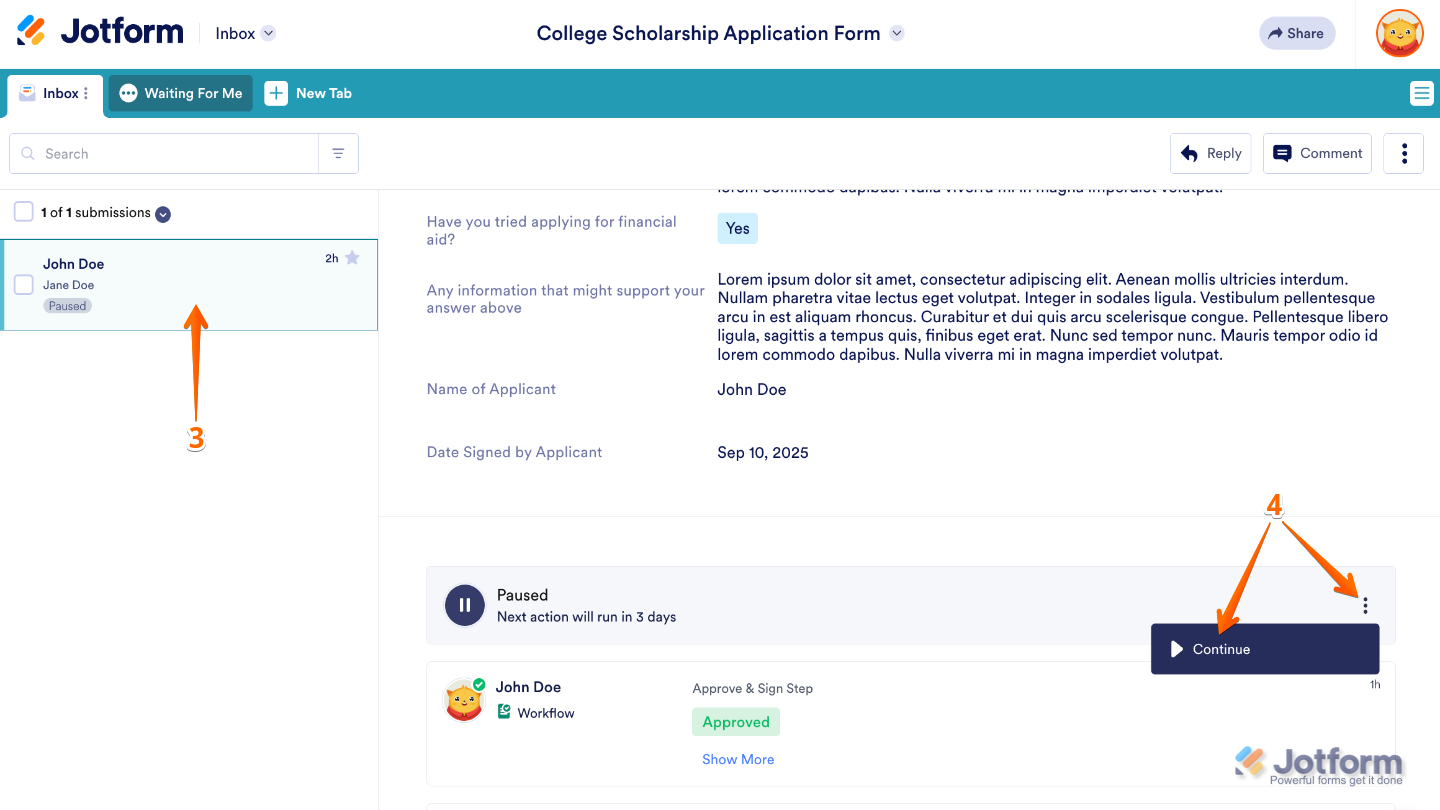Open a New Tab in the inbox
The height and width of the screenshot is (810, 1440).
tap(308, 93)
